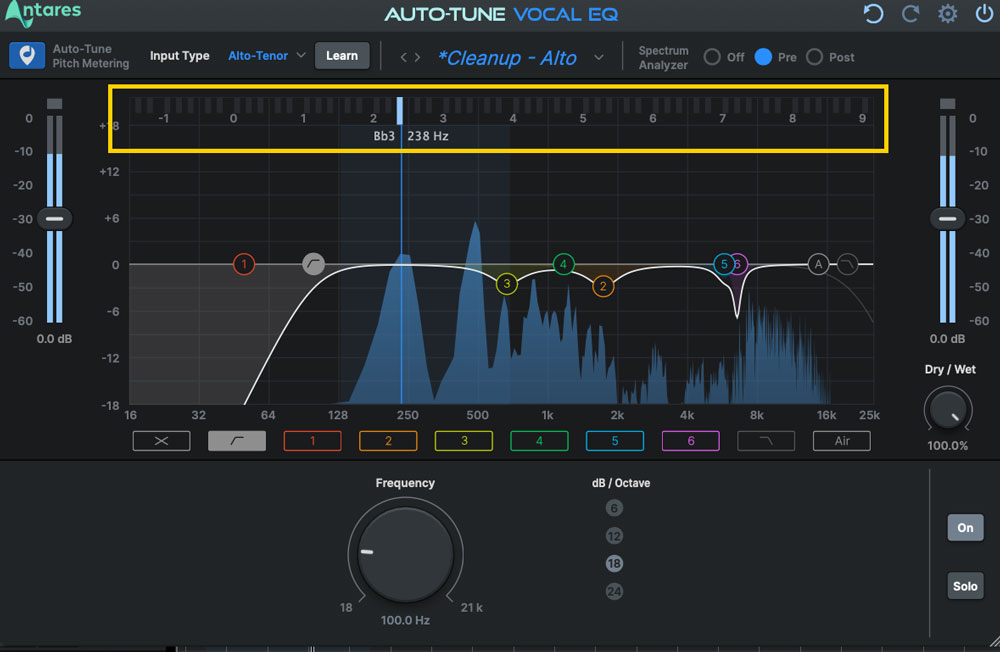Select orange band 2 node on curve
This screenshot has width=1000, height=652.
[x=603, y=286]
